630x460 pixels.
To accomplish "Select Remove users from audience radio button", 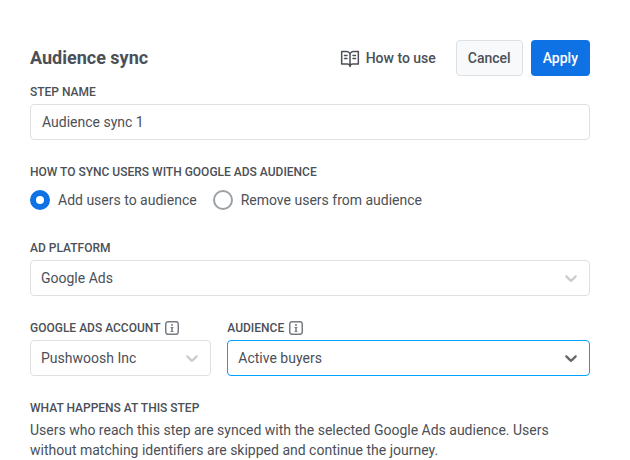I will tap(223, 200).
